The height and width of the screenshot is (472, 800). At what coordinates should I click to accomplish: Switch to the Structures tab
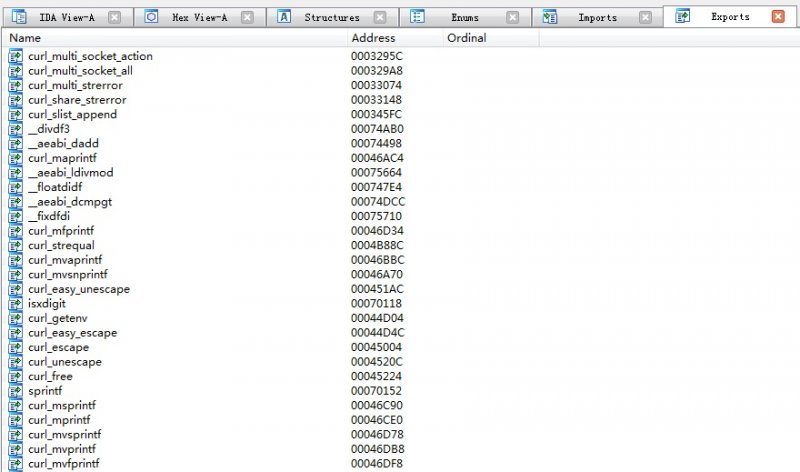pos(332,17)
